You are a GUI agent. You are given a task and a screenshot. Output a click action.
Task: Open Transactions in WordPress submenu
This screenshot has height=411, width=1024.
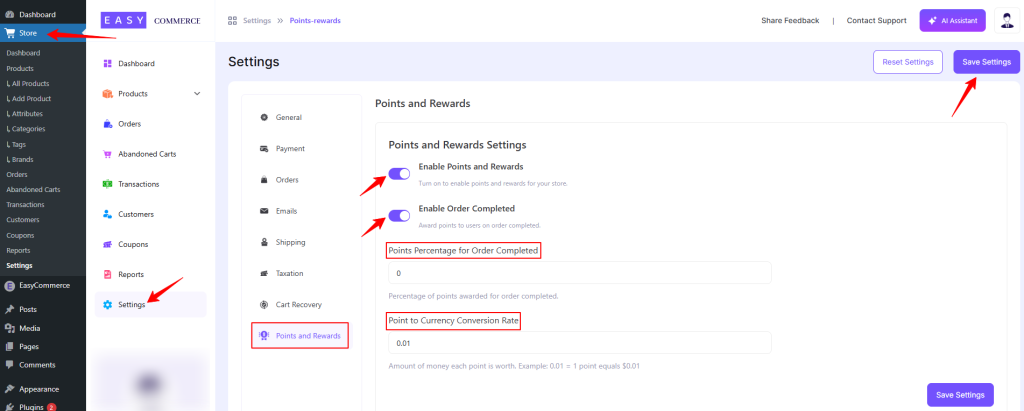(25, 205)
